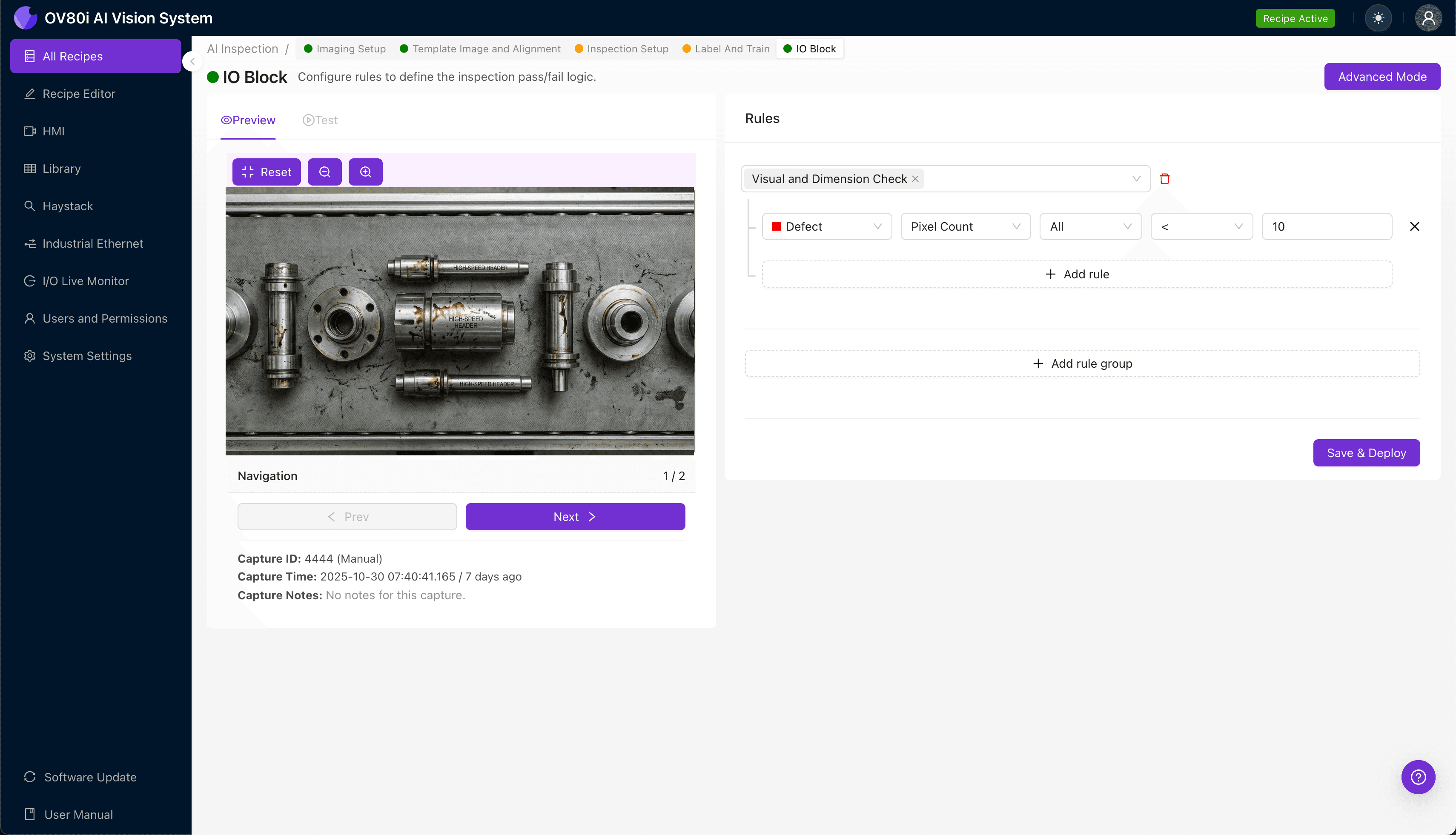
Task: Go to the Imaging Setup step
Action: click(x=344, y=49)
